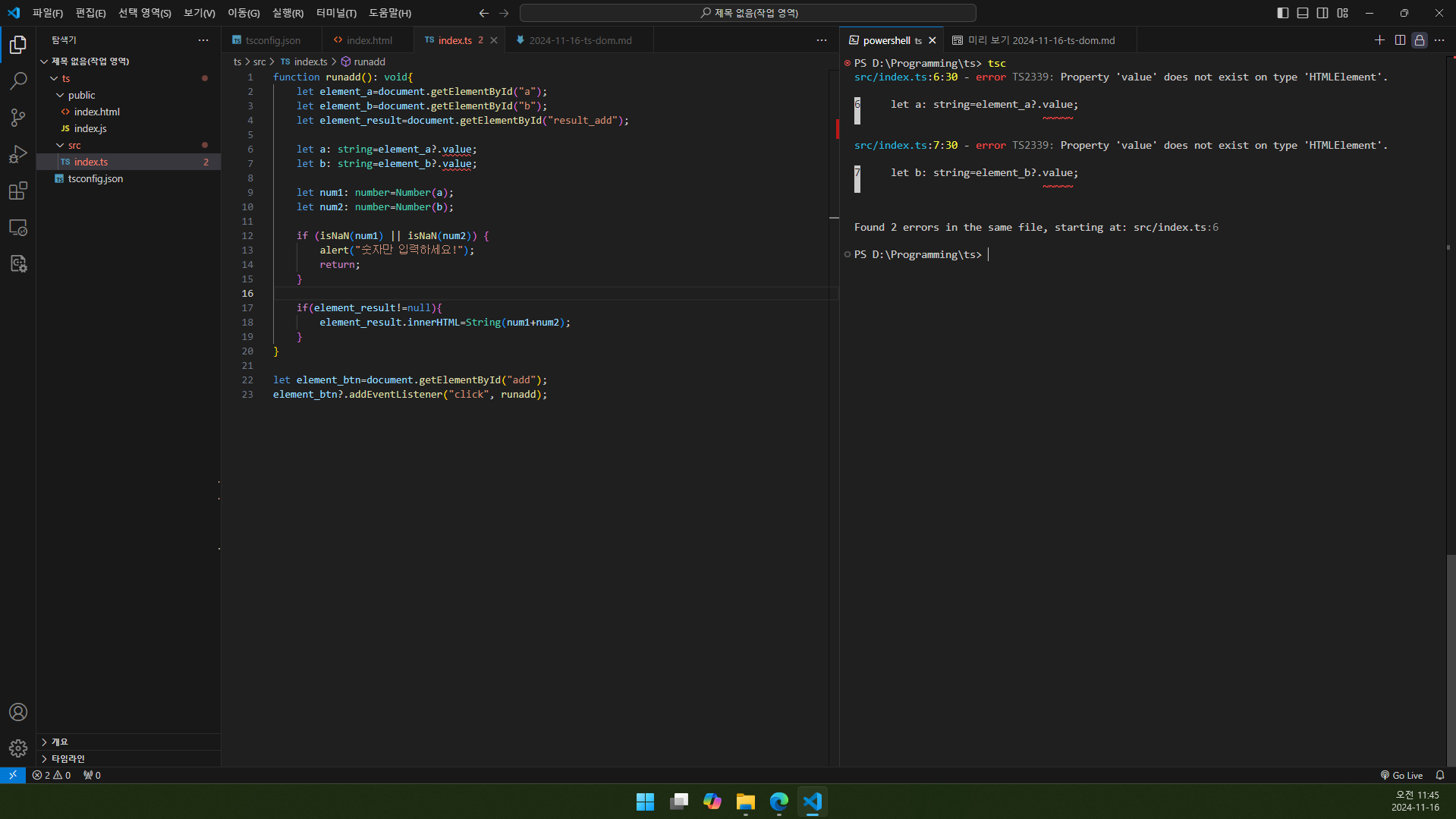Open the Edit menu
1456x819 pixels.
(x=90, y=13)
